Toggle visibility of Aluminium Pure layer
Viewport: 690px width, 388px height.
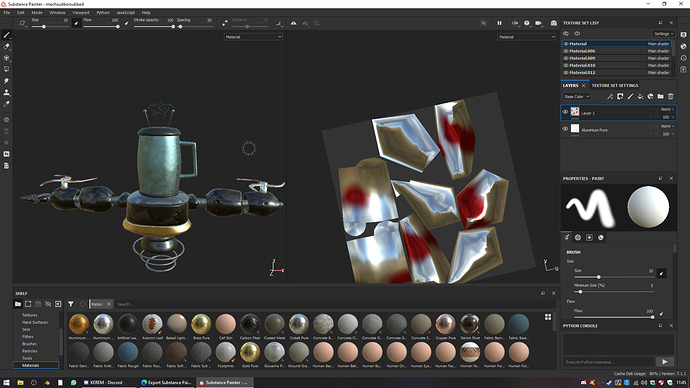click(x=565, y=129)
